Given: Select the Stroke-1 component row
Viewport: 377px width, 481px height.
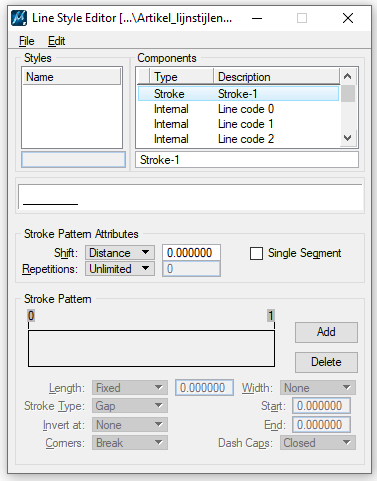Looking at the screenshot, I should point(238,94).
